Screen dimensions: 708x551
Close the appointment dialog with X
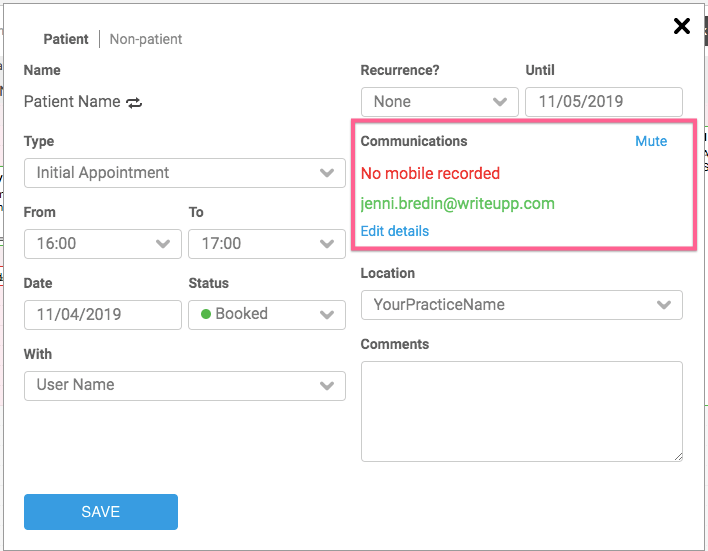click(x=682, y=26)
